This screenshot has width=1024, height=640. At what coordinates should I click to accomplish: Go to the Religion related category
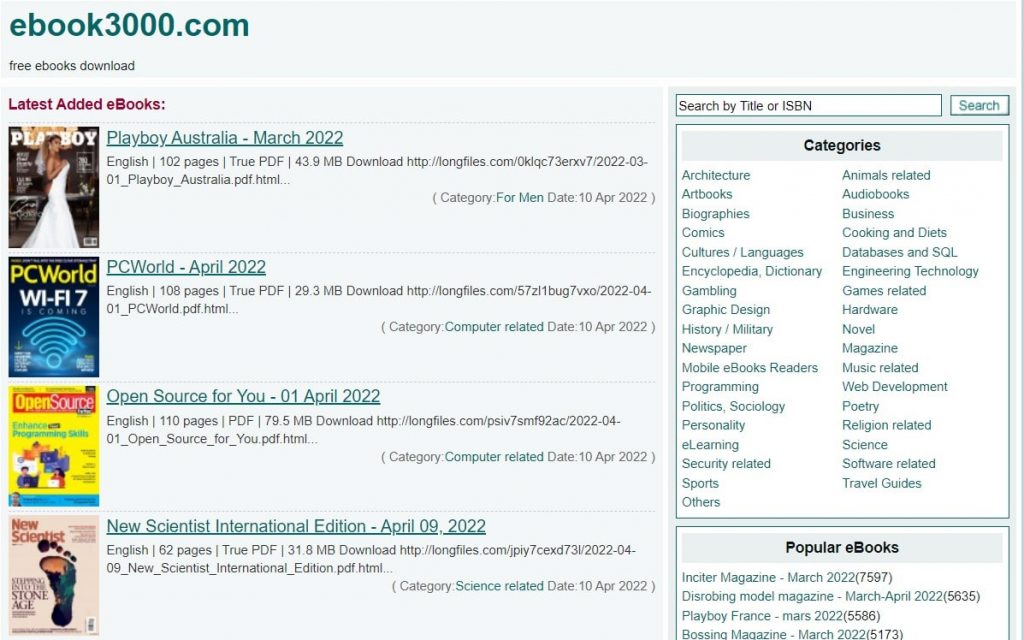886,425
